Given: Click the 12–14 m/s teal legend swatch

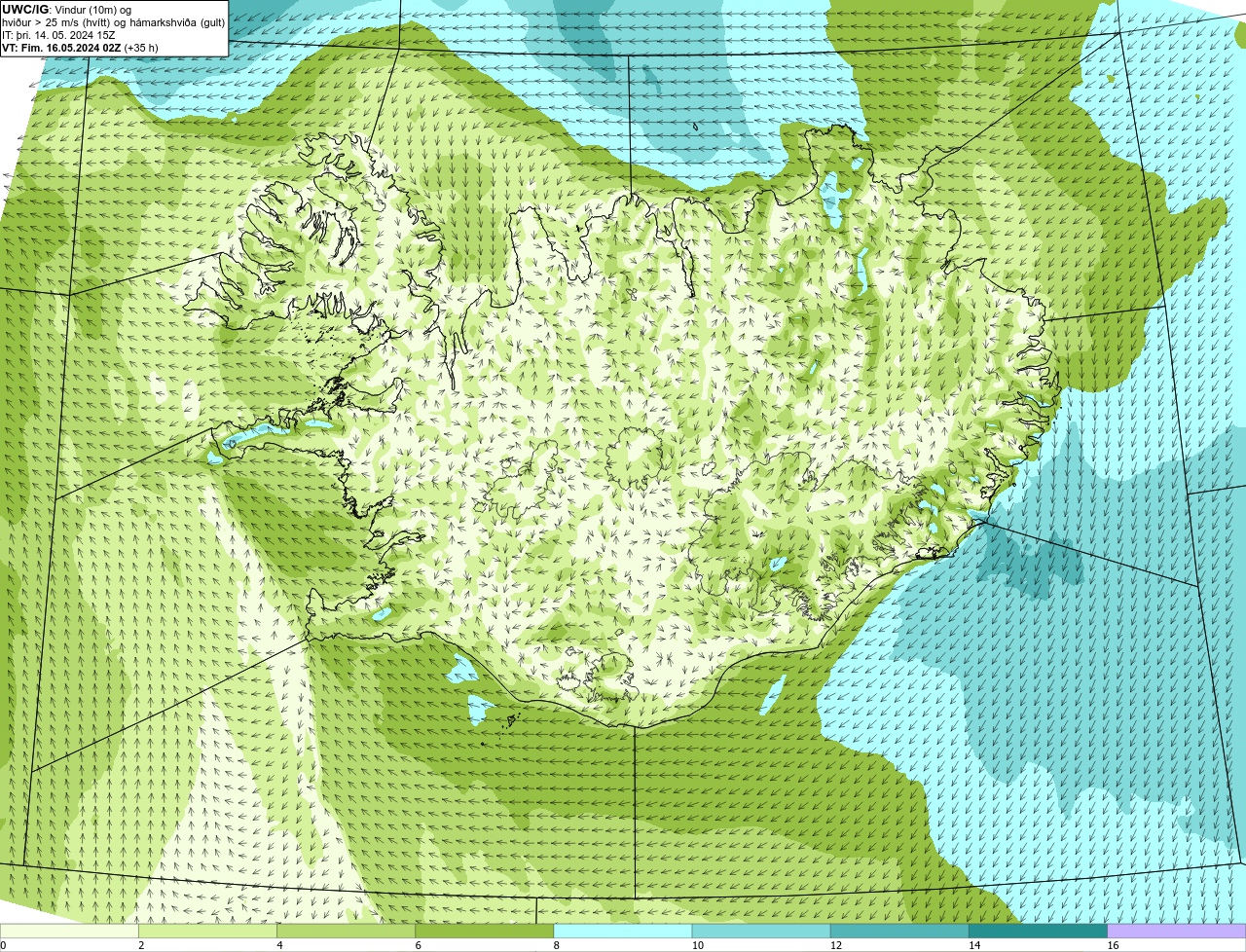Looking at the screenshot, I should point(899,932).
